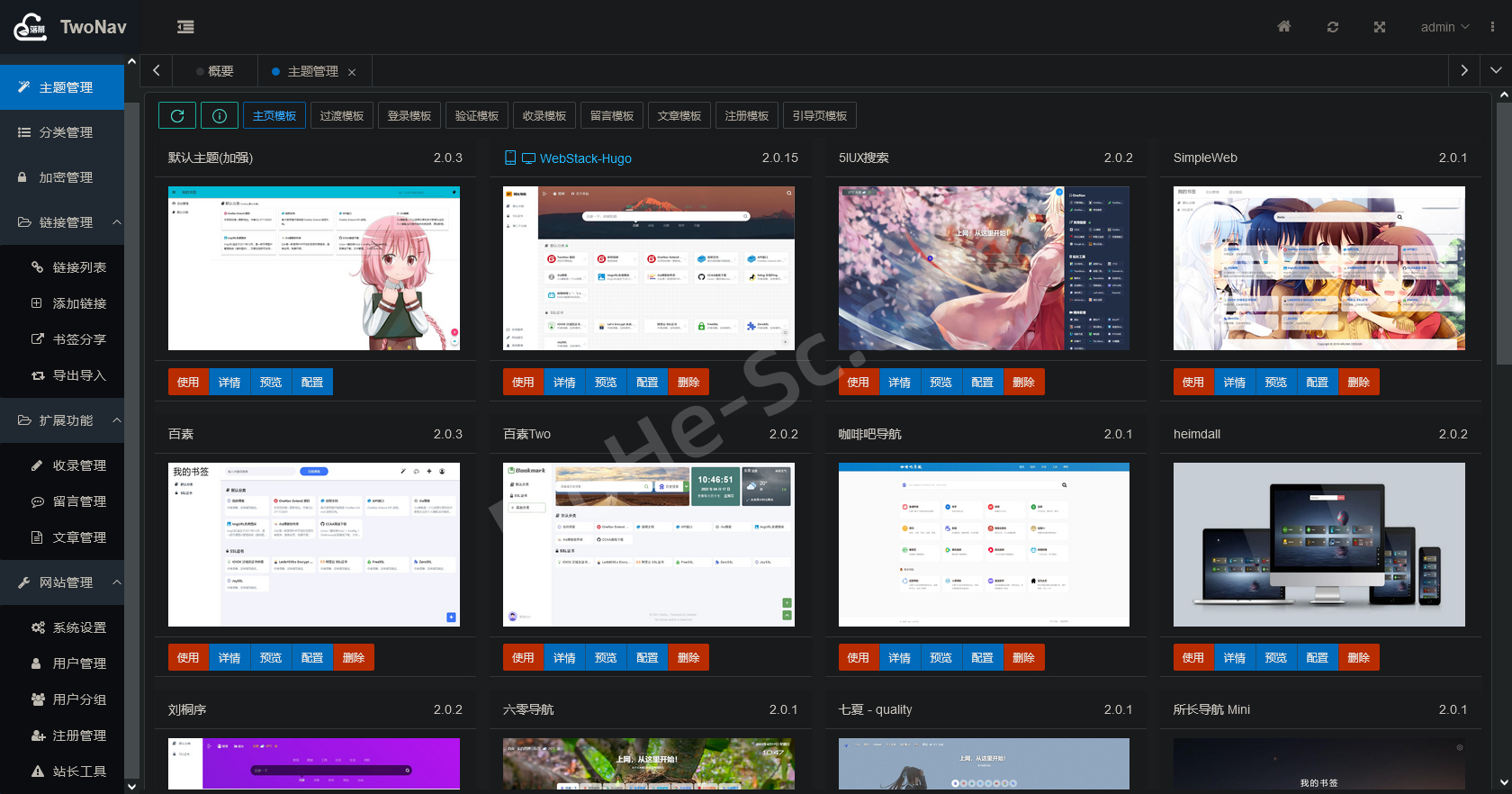Click the sidebar scroll-down arrow
The width and height of the screenshot is (1512, 794).
(131, 786)
